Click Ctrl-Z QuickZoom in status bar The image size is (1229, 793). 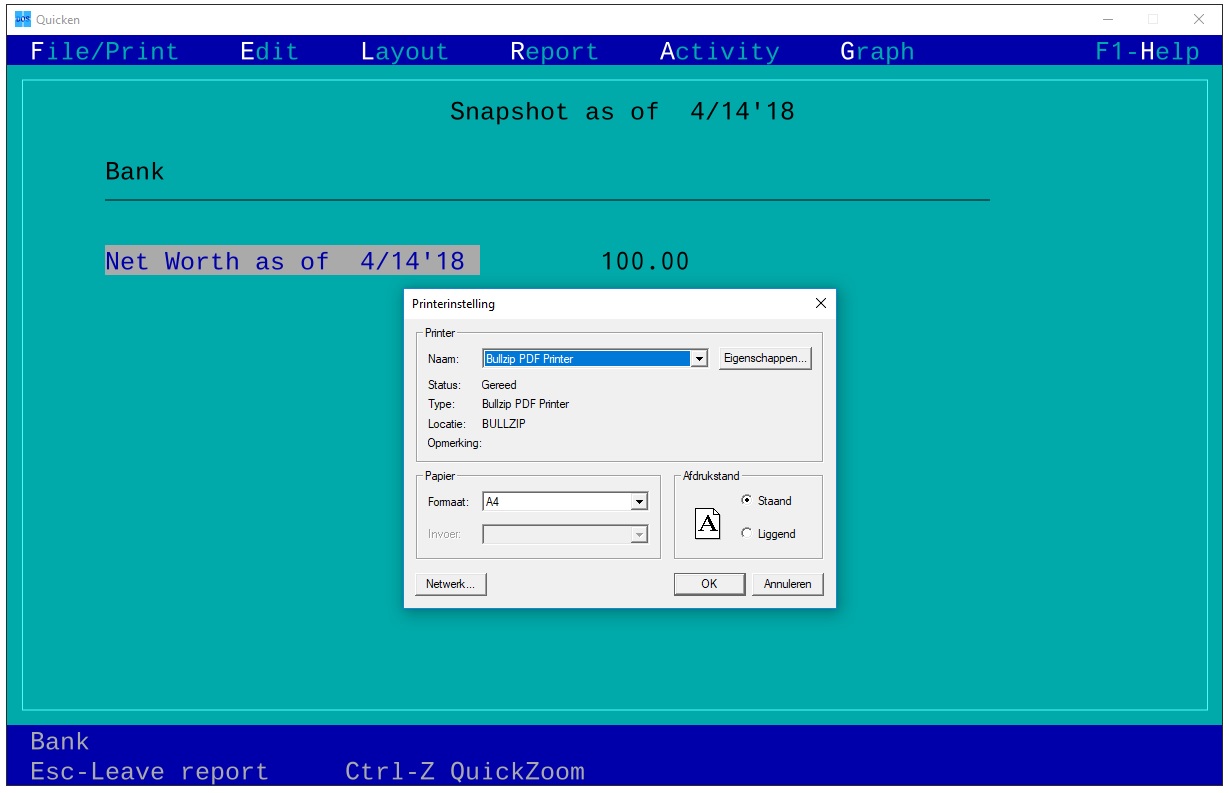[x=465, y=772]
